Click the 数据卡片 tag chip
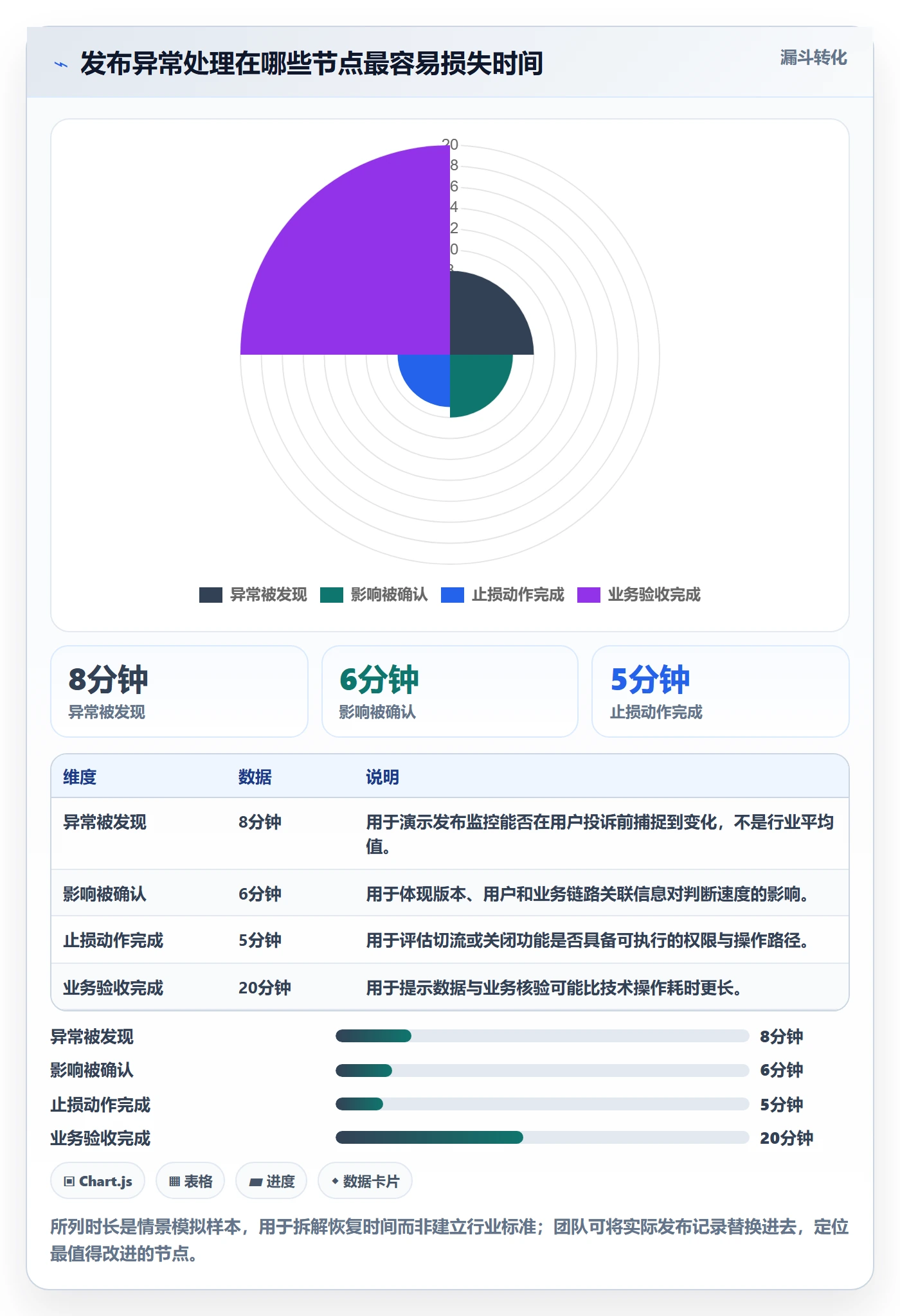This screenshot has height=1316, width=900. (x=365, y=1181)
